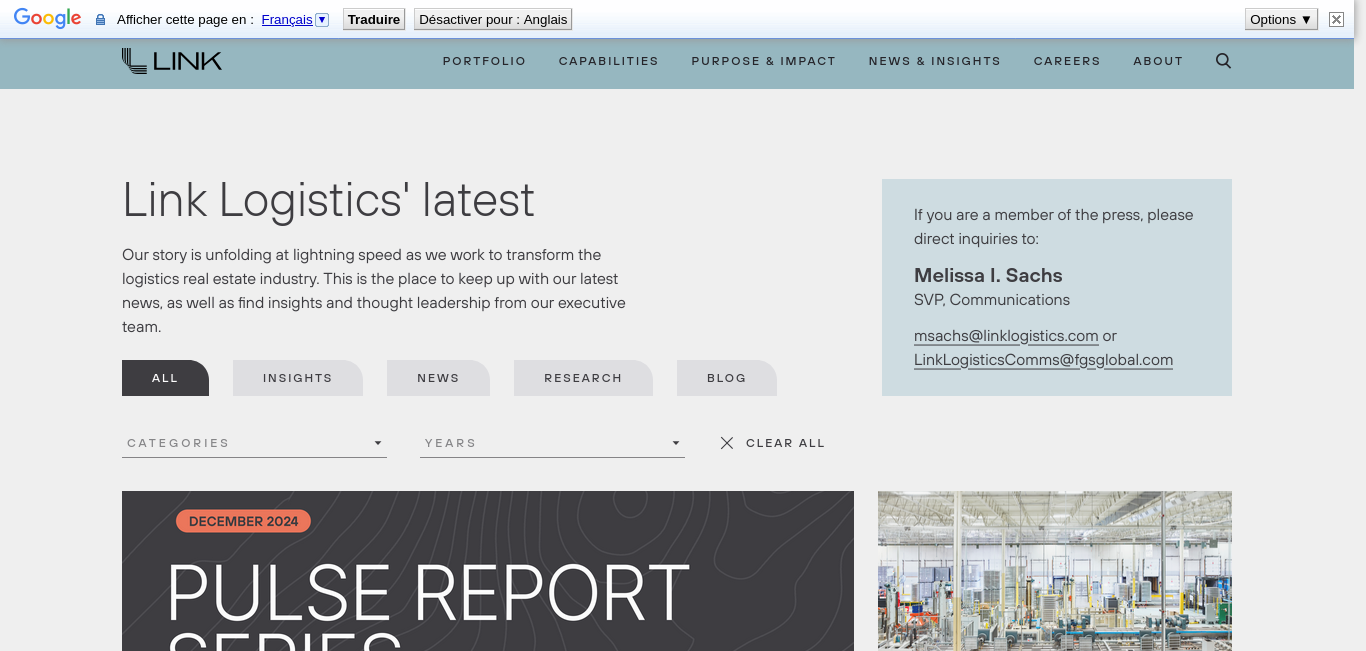This screenshot has height=651, width=1366.
Task: Expand the Categories filter dropdown
Action: click(x=254, y=443)
